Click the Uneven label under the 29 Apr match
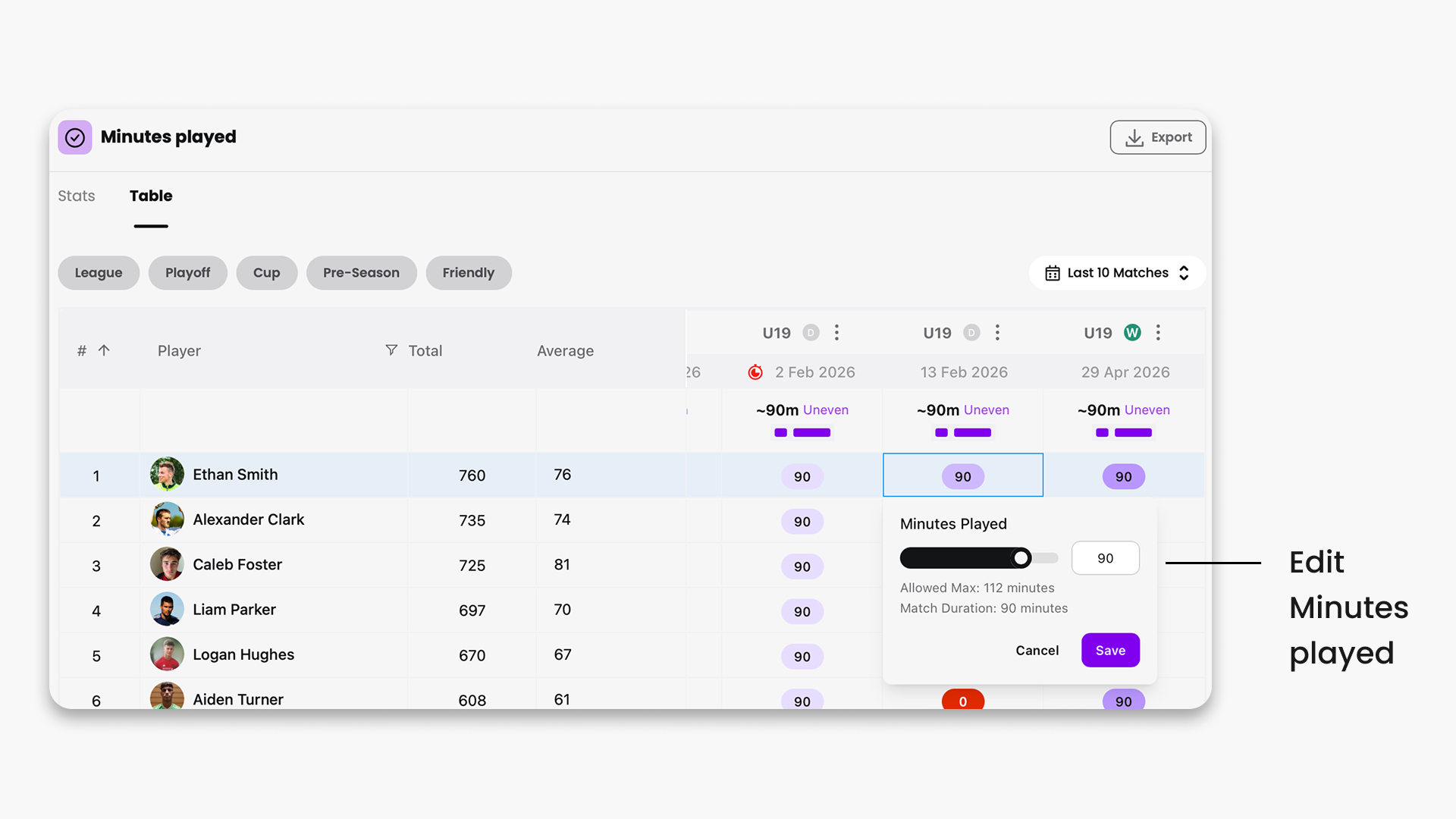1456x819 pixels. [1147, 410]
